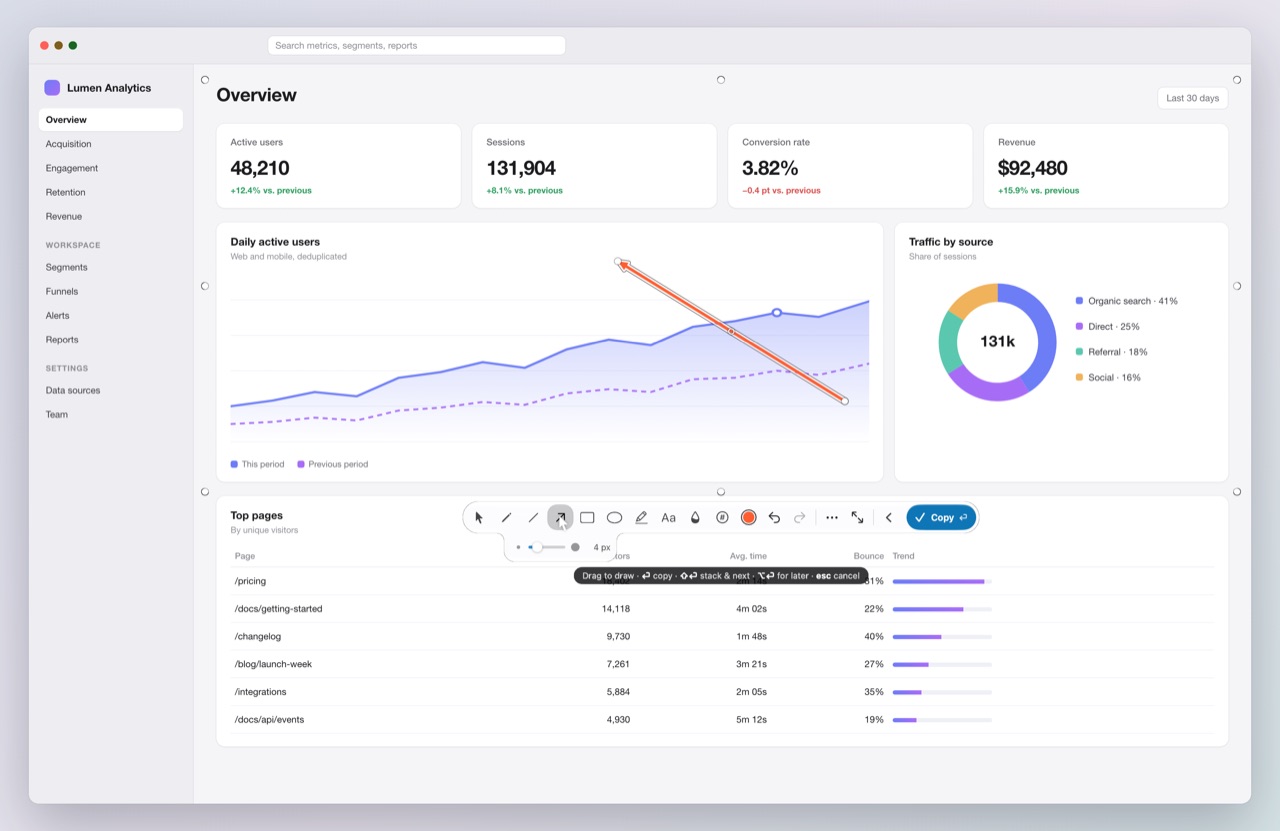Click the Organic search · 41% legend item
1280x831 pixels.
(x=1127, y=301)
